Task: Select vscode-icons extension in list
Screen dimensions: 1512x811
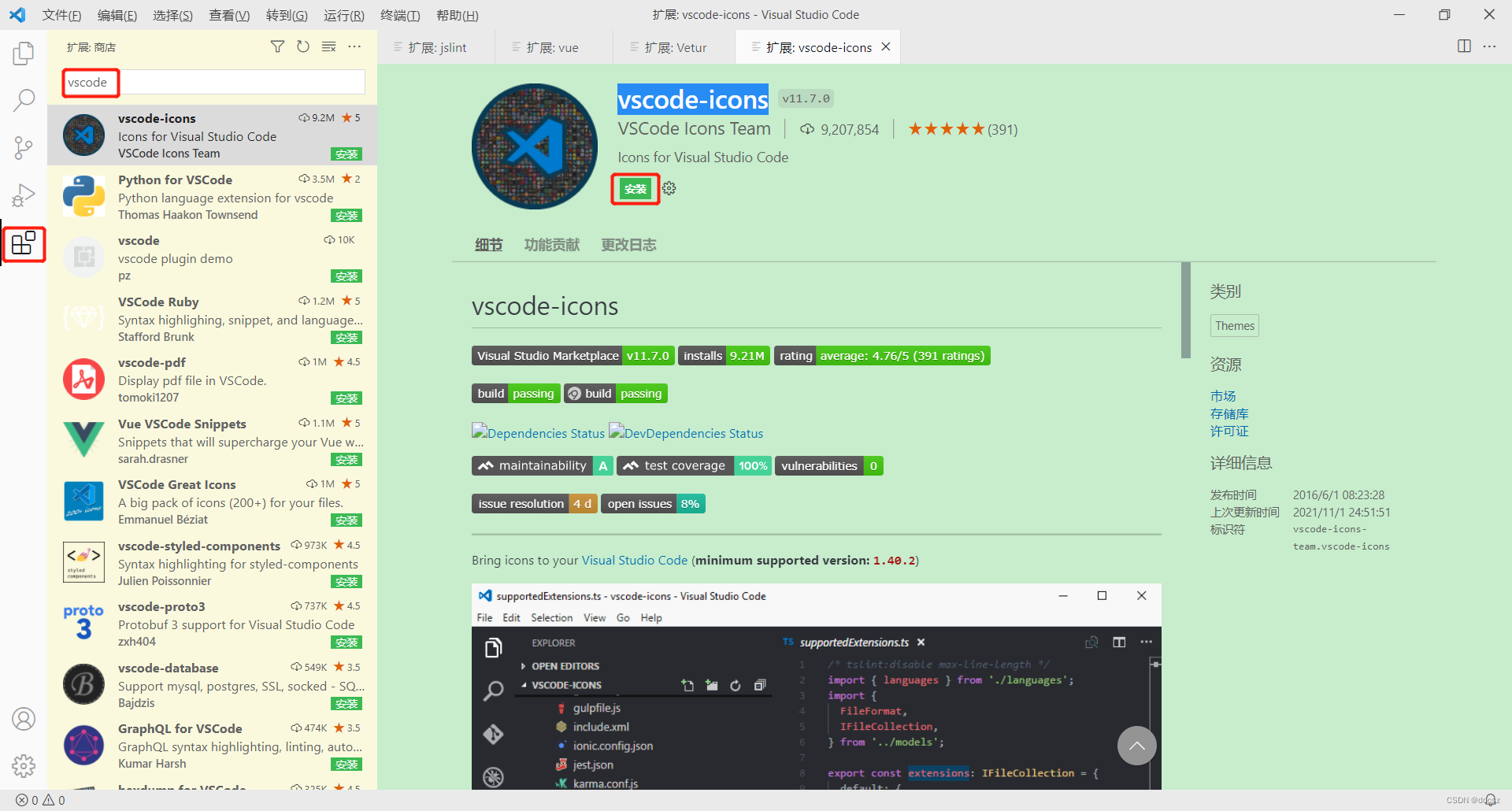Action: (x=212, y=135)
